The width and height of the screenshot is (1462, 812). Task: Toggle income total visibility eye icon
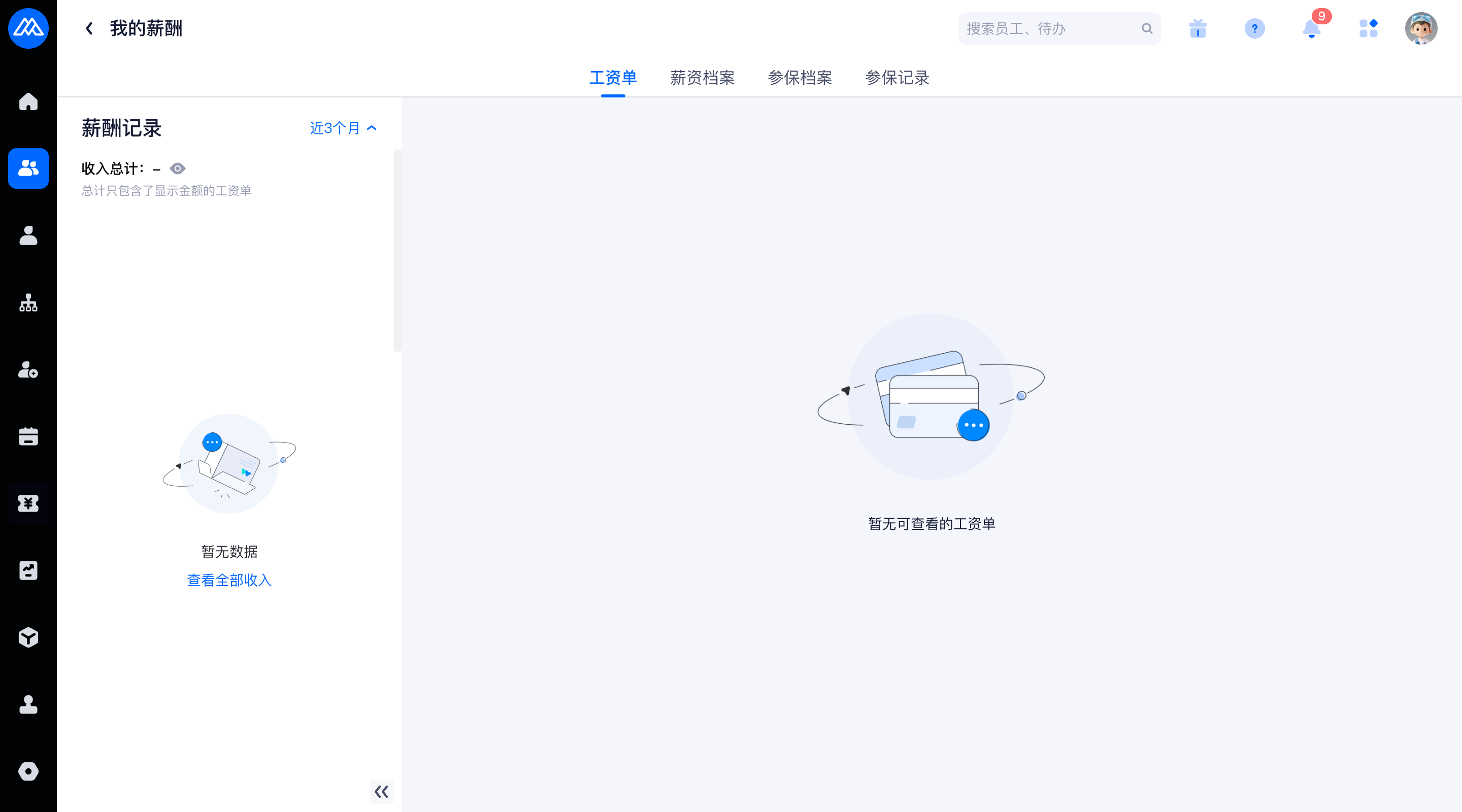point(178,168)
